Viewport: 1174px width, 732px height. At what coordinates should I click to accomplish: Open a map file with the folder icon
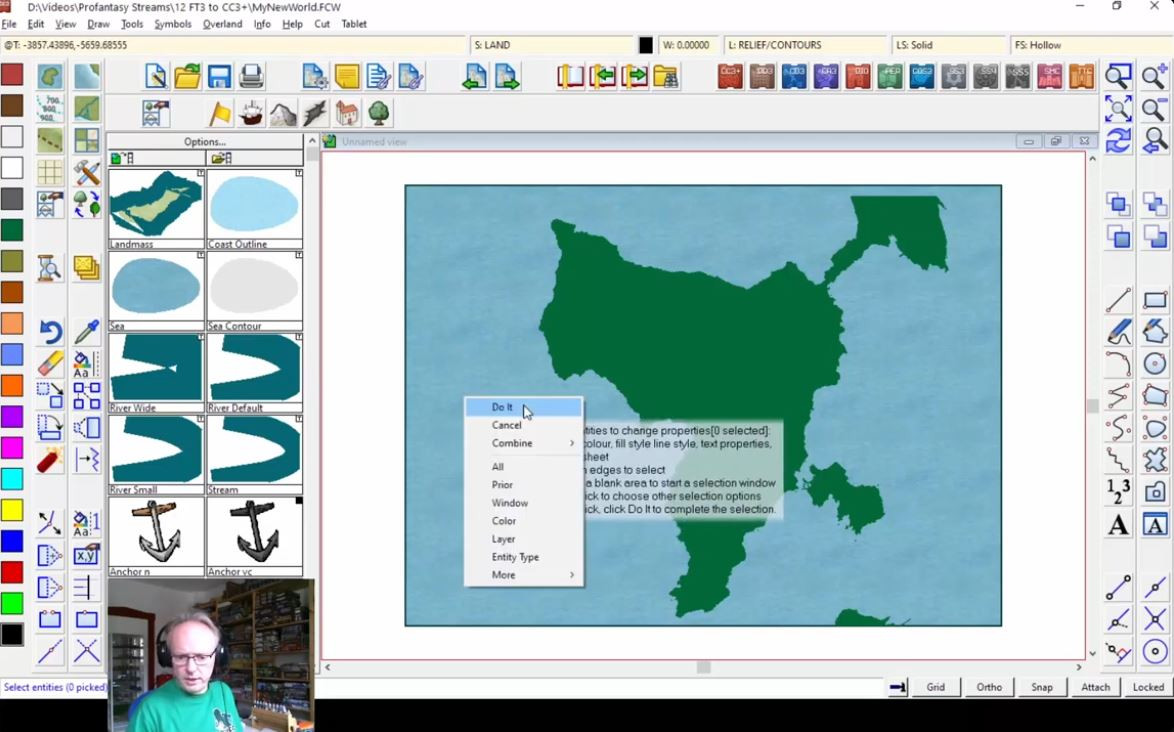click(187, 76)
